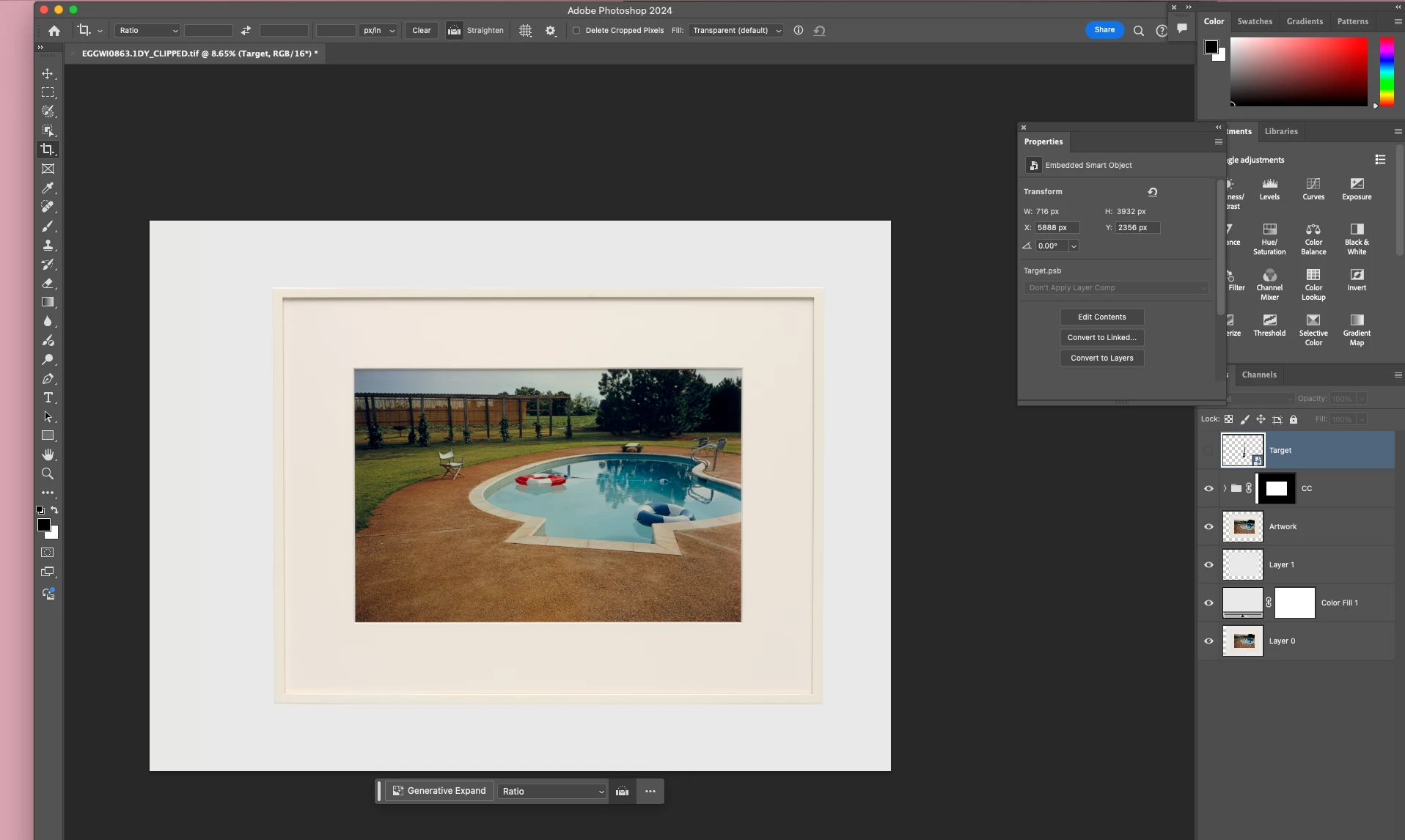The height and width of the screenshot is (840, 1405).
Task: Hide the CC group layer
Action: pos(1208,489)
